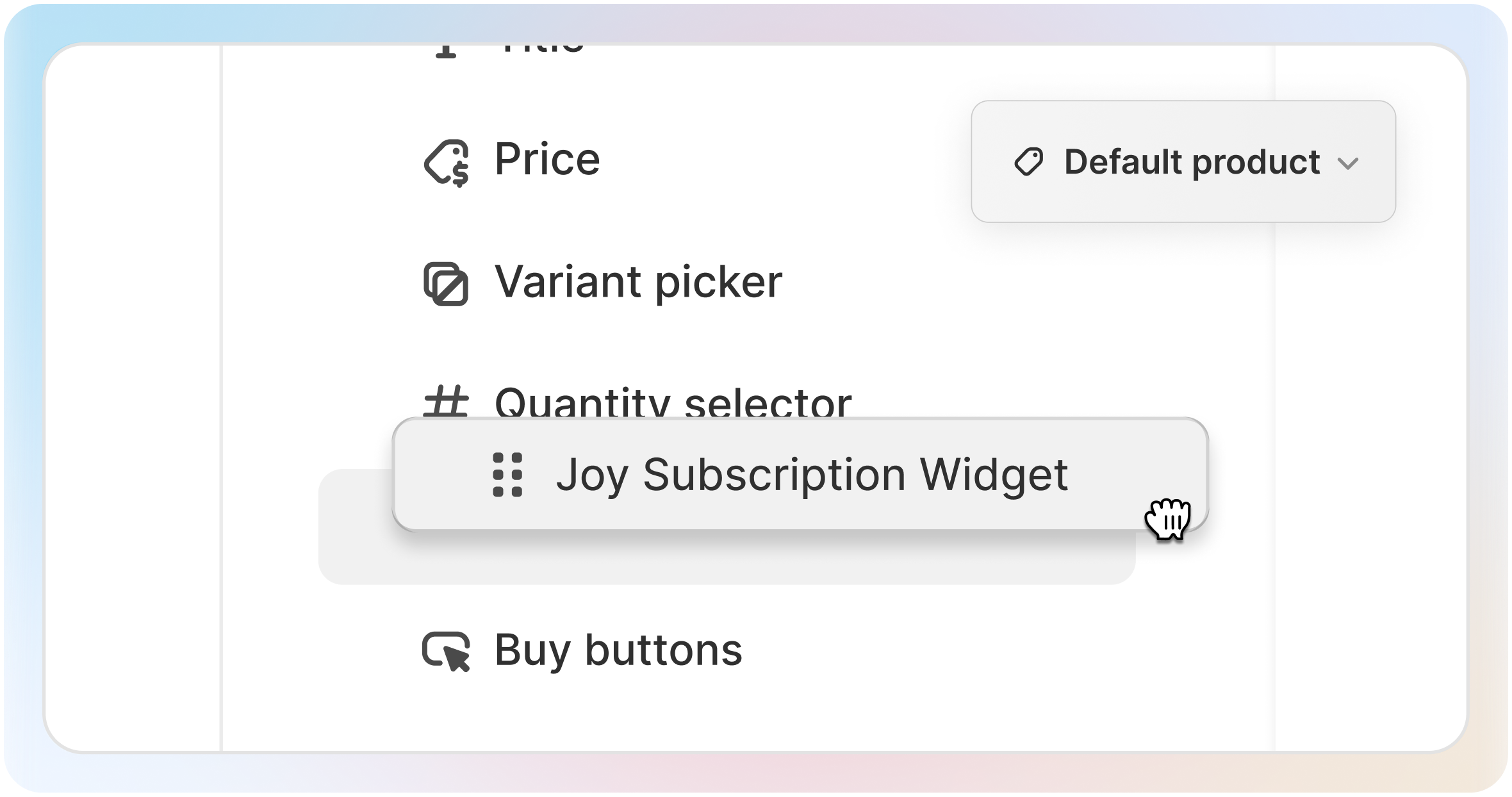
Task: Click the Buy buttons cursor icon
Action: pyautogui.click(x=447, y=651)
